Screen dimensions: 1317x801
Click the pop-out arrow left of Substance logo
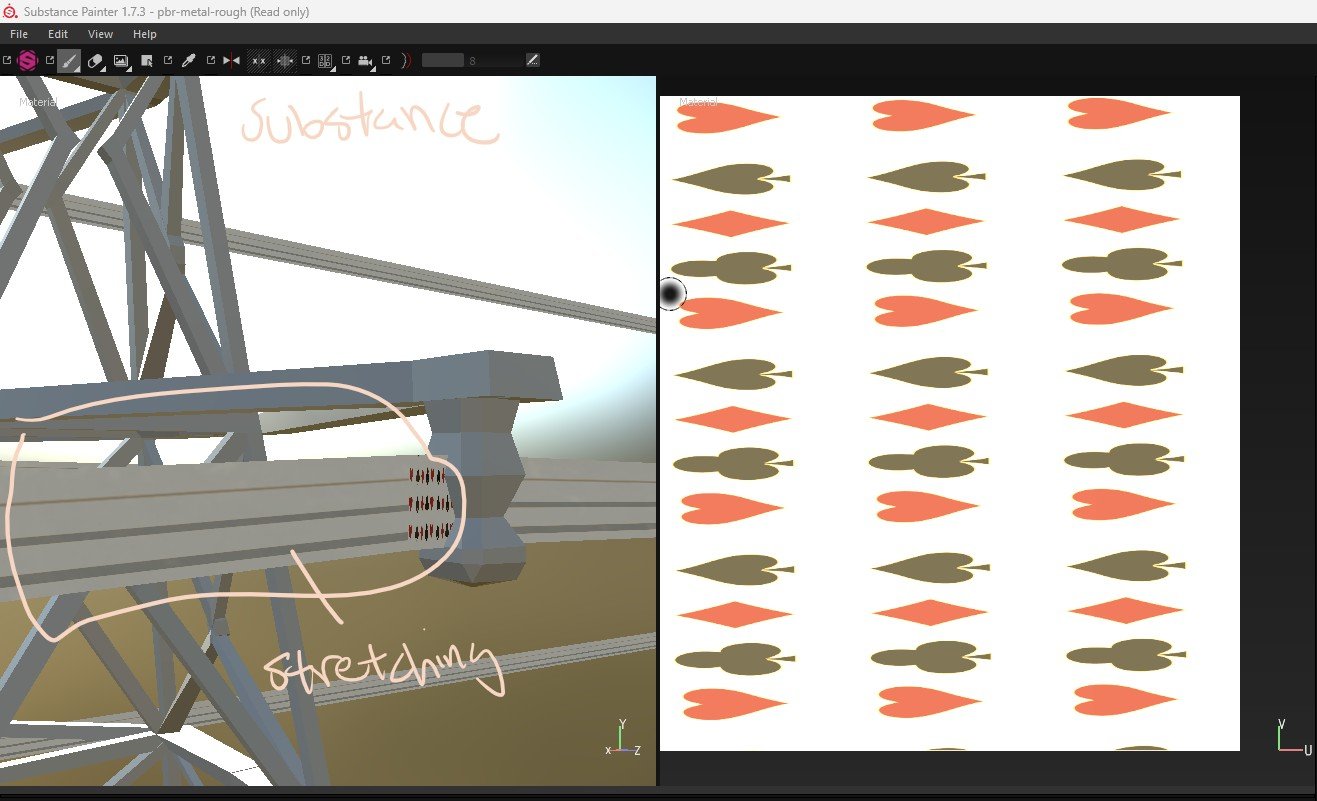click(7, 60)
